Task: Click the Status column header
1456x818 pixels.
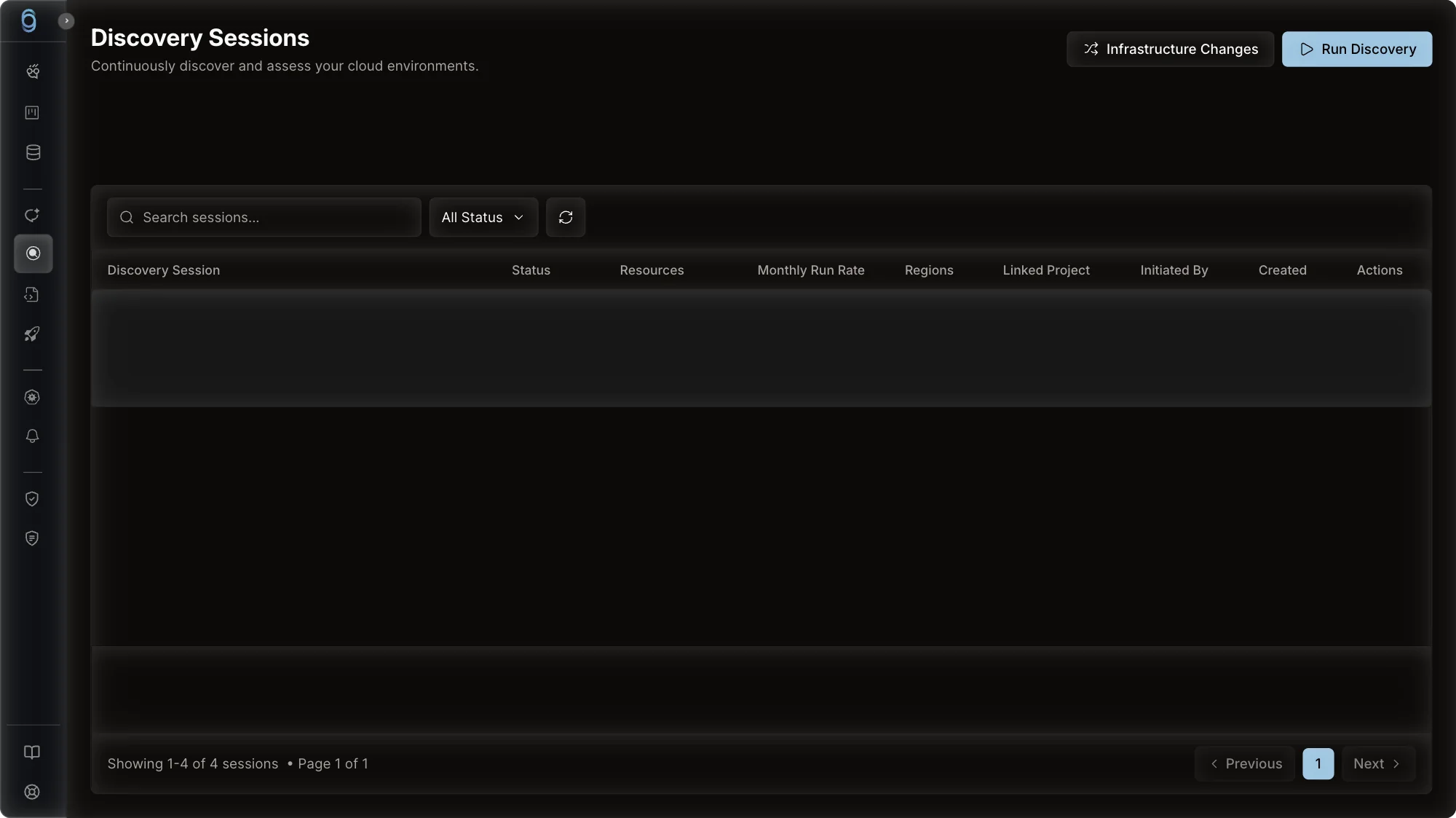Action: pyautogui.click(x=531, y=270)
